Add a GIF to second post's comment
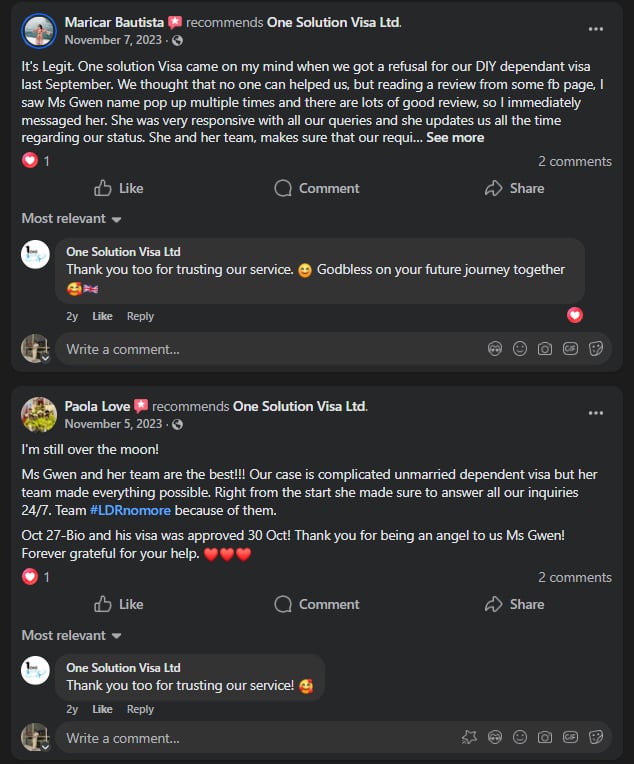Image resolution: width=634 pixels, height=764 pixels. 570,738
